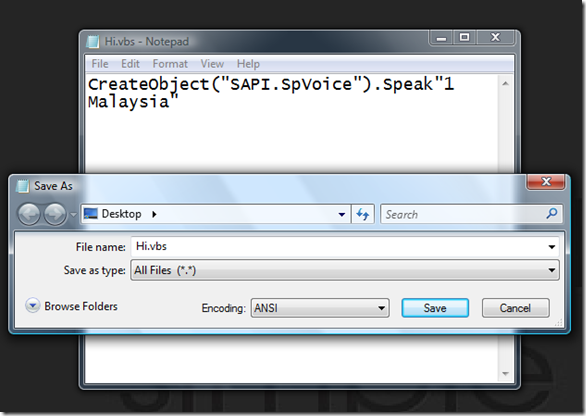This screenshot has height=416, width=586.
Task: Click the Back arrow in Save As
Action: (29, 215)
